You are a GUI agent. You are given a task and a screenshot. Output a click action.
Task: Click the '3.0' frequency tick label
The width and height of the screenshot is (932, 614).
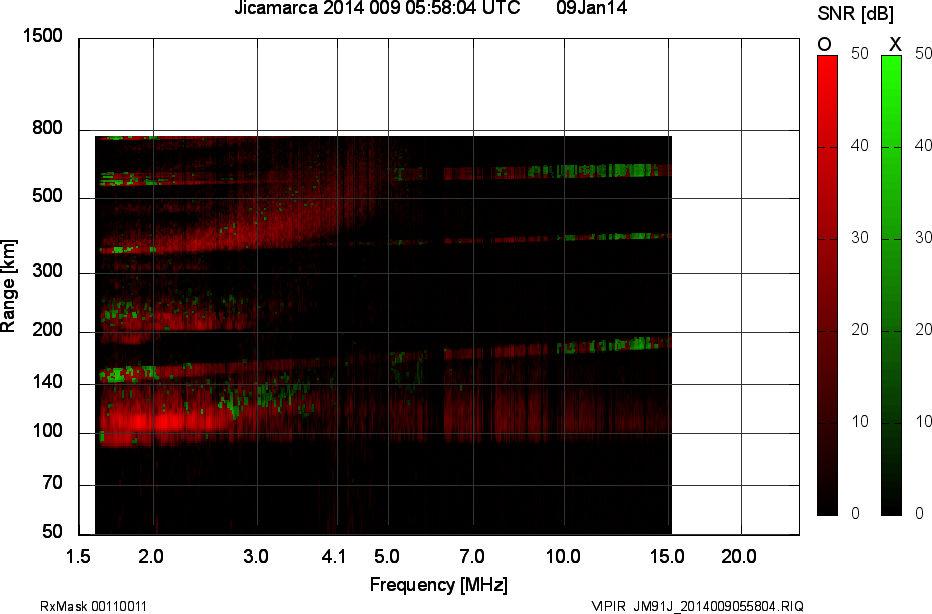click(x=256, y=557)
